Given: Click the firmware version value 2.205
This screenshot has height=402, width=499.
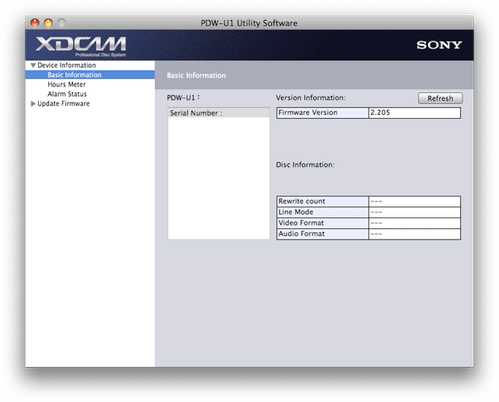Looking at the screenshot, I should click(415, 113).
